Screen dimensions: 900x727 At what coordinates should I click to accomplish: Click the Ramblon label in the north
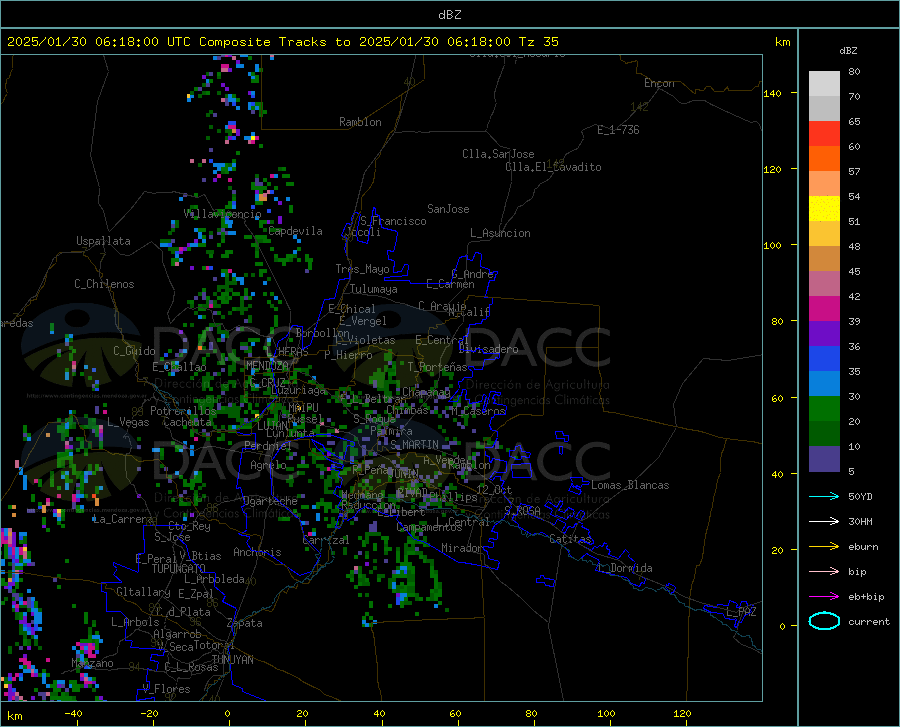pos(360,122)
